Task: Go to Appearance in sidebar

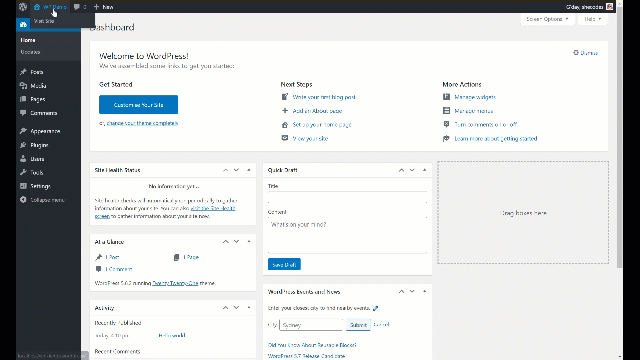Action: coord(44,131)
